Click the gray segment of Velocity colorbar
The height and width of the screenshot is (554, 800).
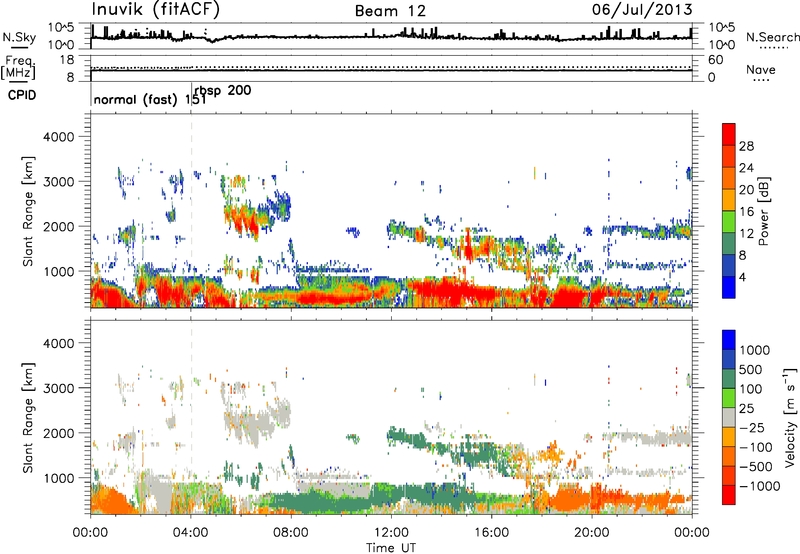pyautogui.click(x=729, y=417)
